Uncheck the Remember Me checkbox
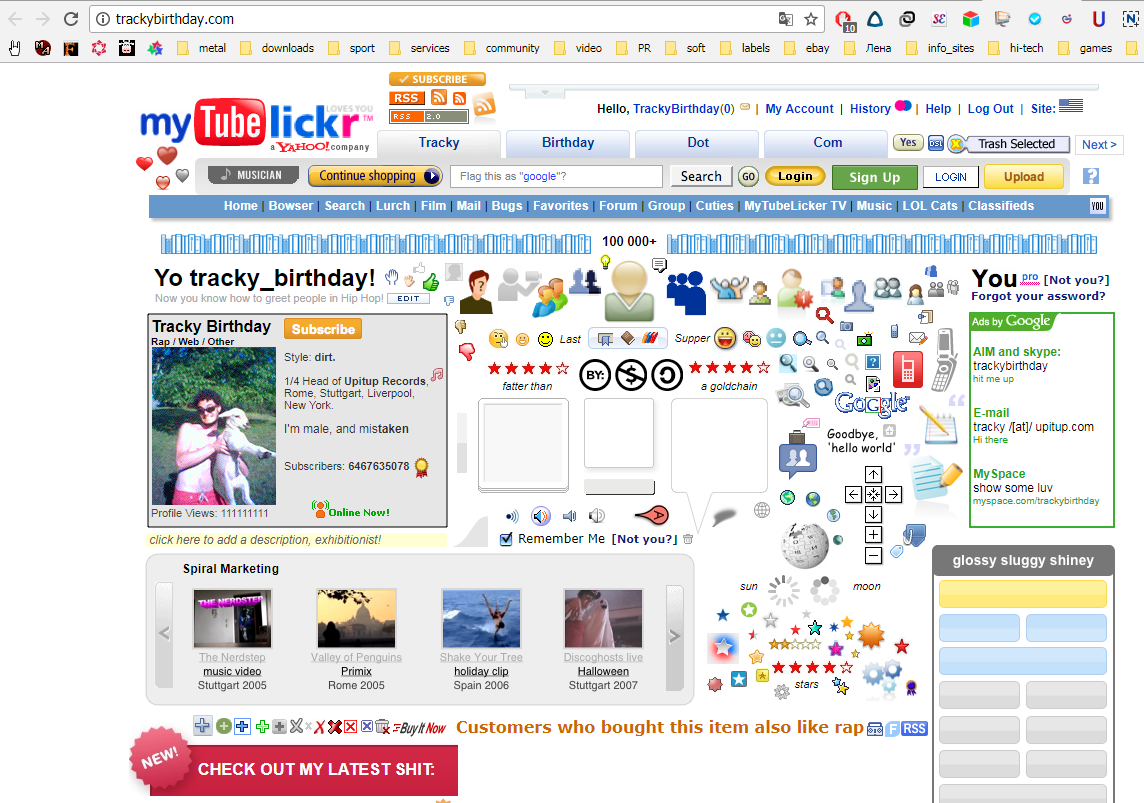 pos(506,539)
